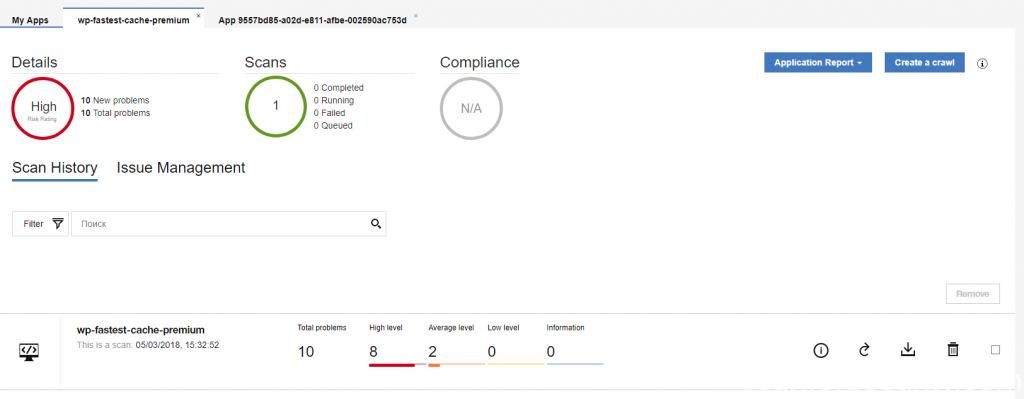Click the scan details info icon
Viewport: 1024px width, 399px height.
pos(821,350)
